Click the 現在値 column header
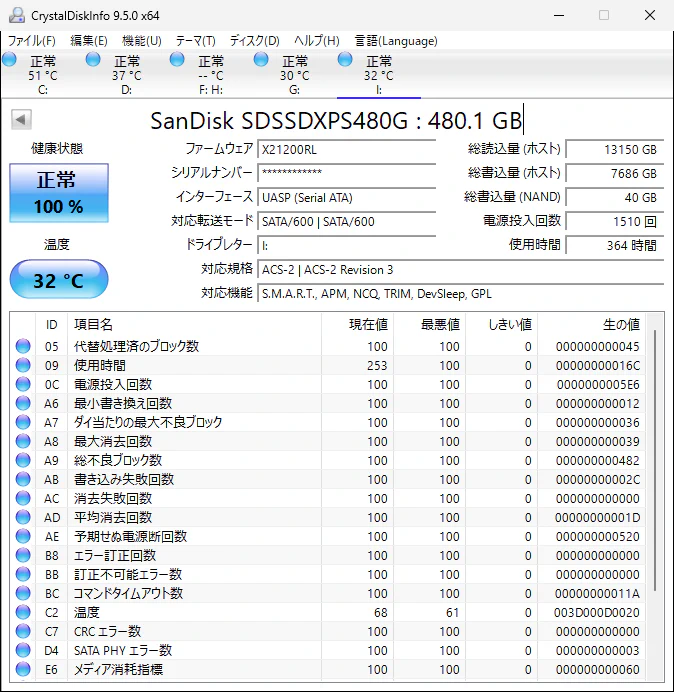The image size is (674, 692). click(x=358, y=325)
